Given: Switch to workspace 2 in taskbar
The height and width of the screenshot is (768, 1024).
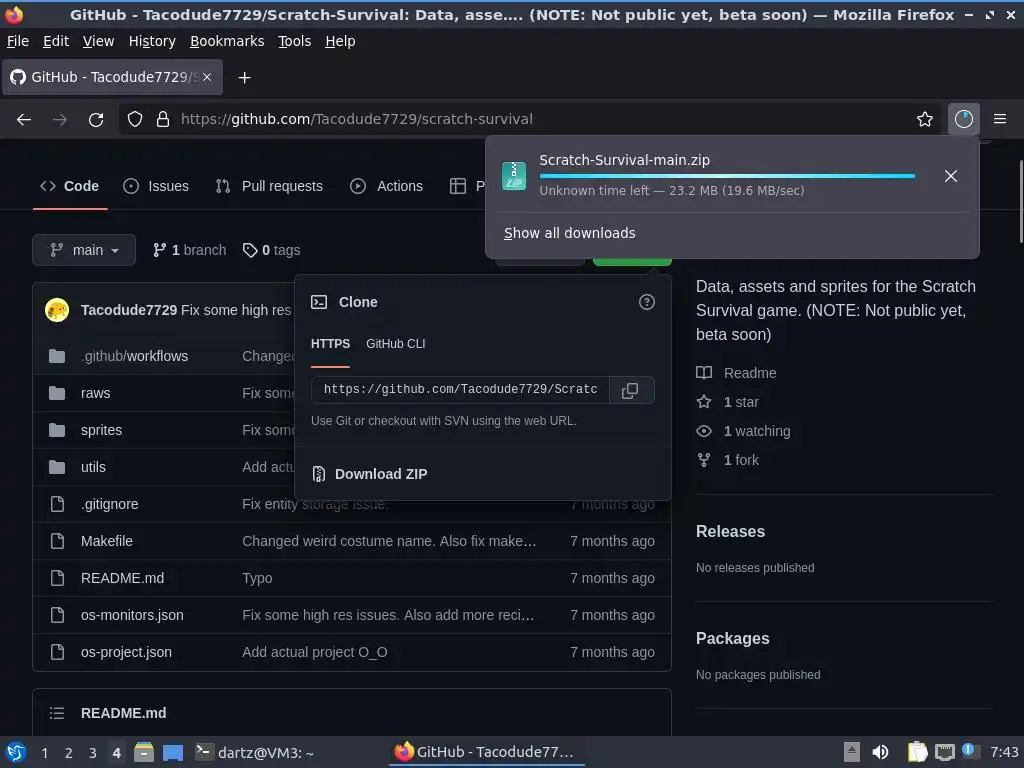Looking at the screenshot, I should pos(69,753).
